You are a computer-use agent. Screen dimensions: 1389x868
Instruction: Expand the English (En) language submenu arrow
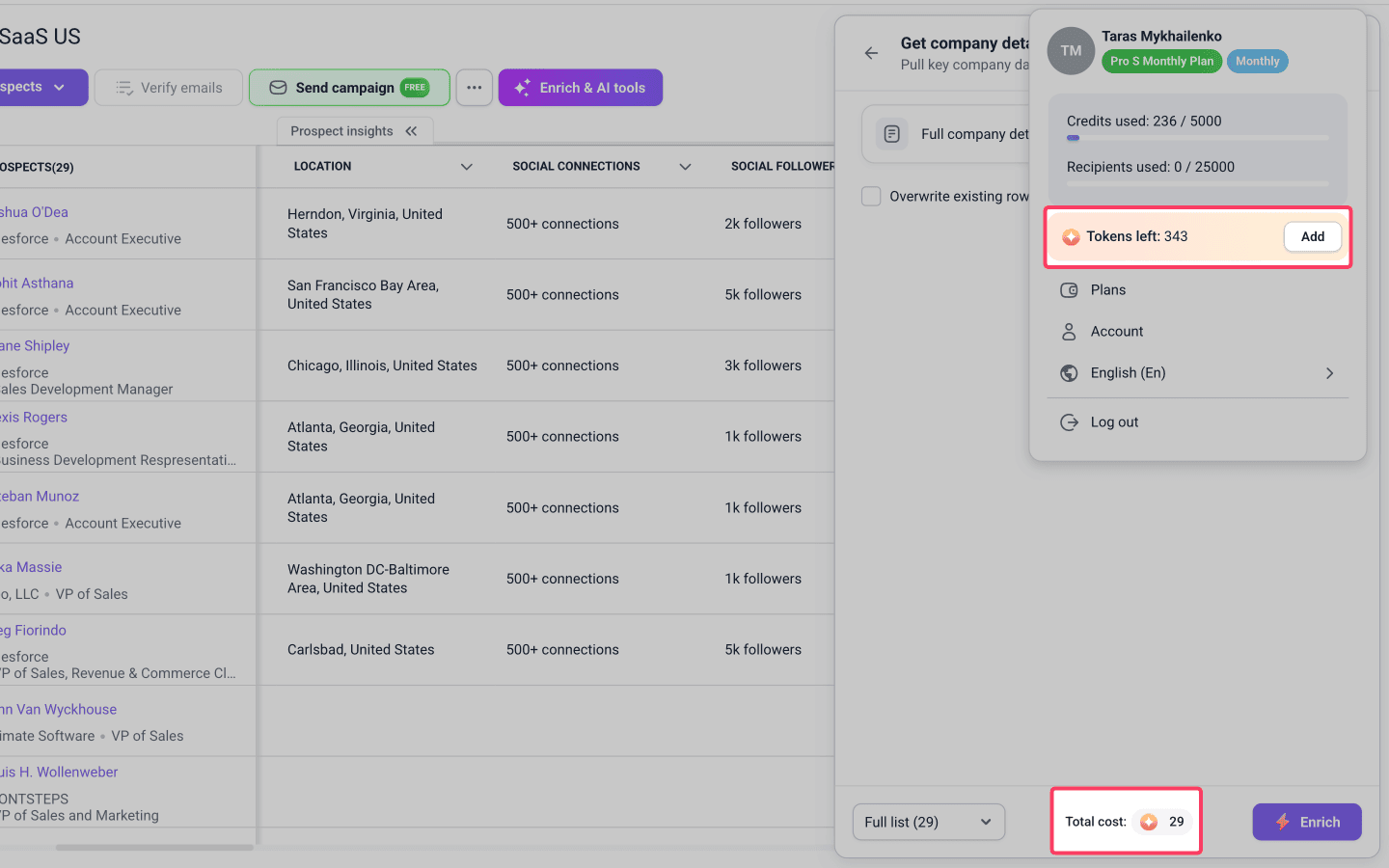coord(1329,373)
